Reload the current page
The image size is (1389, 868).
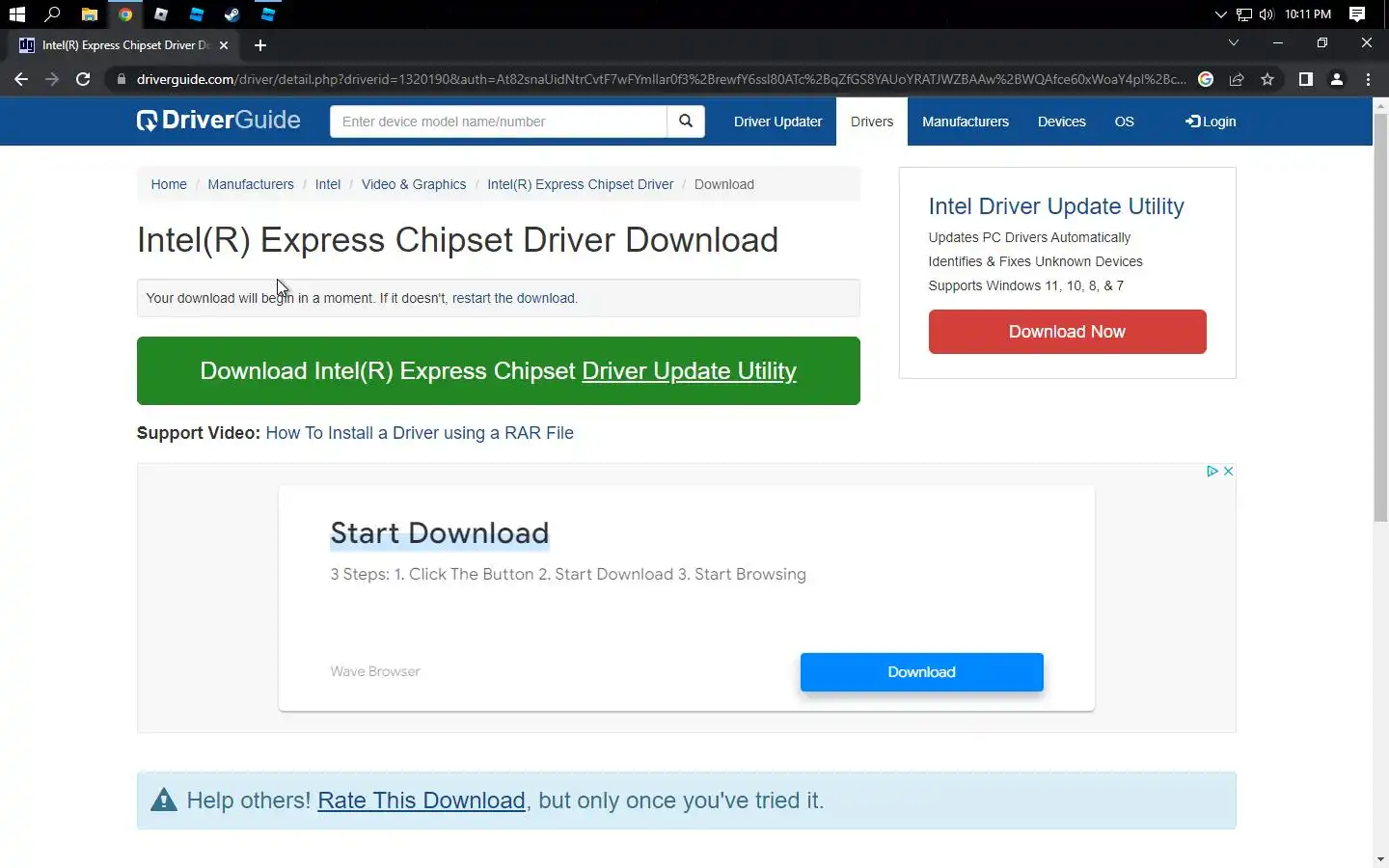click(83, 79)
